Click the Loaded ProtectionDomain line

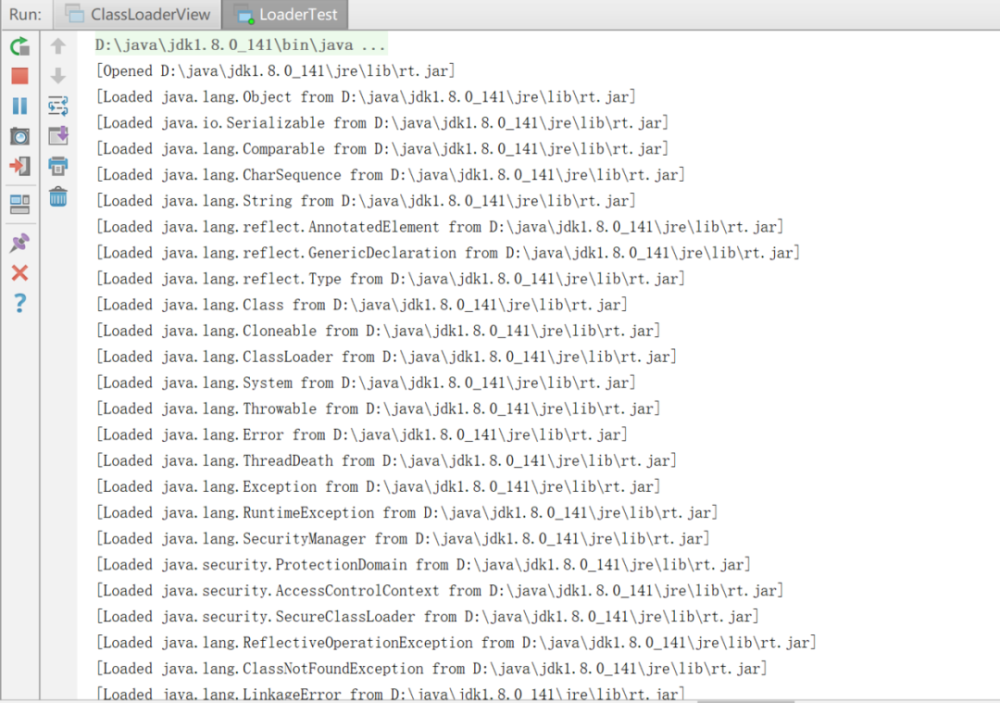(x=423, y=565)
